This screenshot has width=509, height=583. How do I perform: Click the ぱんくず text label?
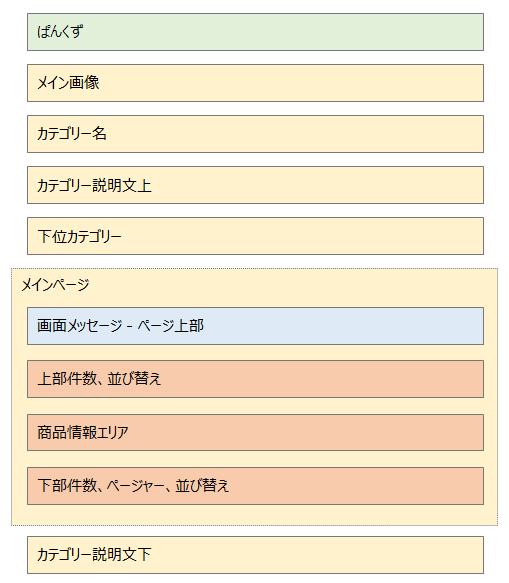(60, 32)
